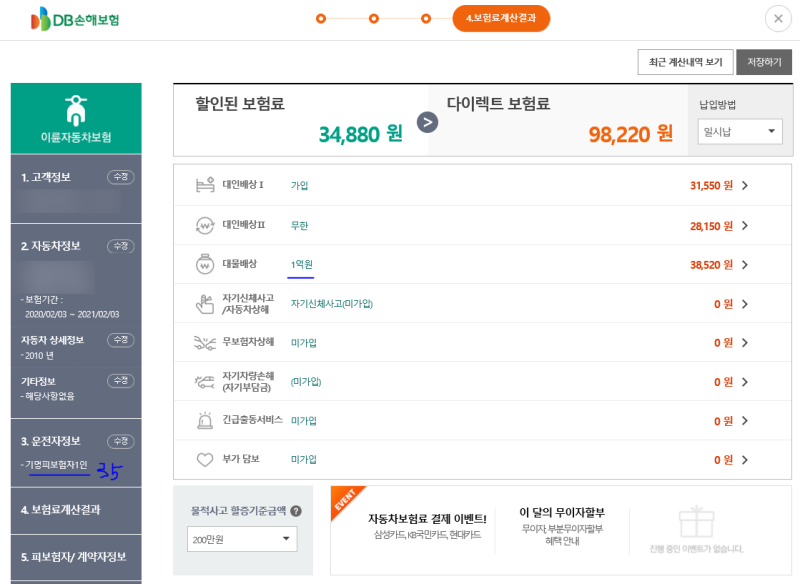800x584 pixels.
Task: Select the 4.보험료계산결과 step pill
Action: (501, 18)
